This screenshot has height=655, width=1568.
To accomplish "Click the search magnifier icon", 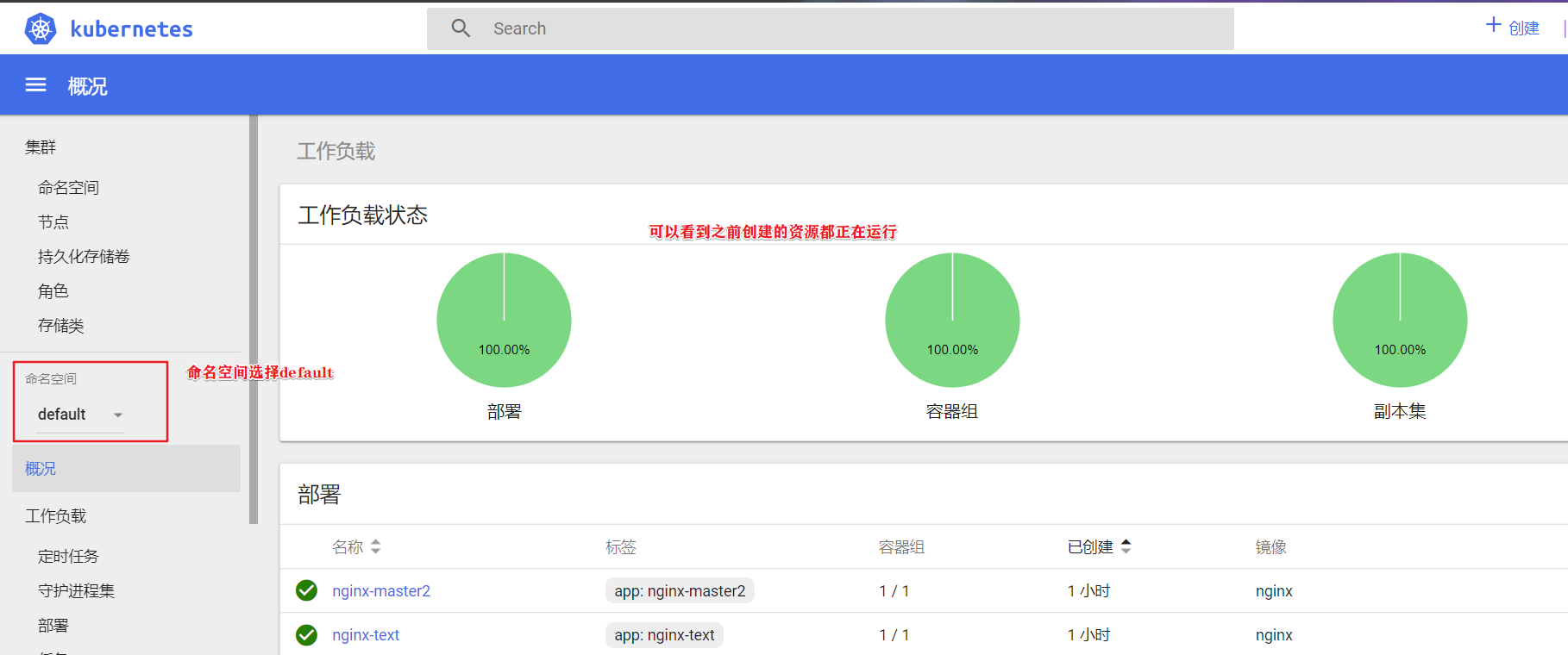I will click(x=461, y=28).
